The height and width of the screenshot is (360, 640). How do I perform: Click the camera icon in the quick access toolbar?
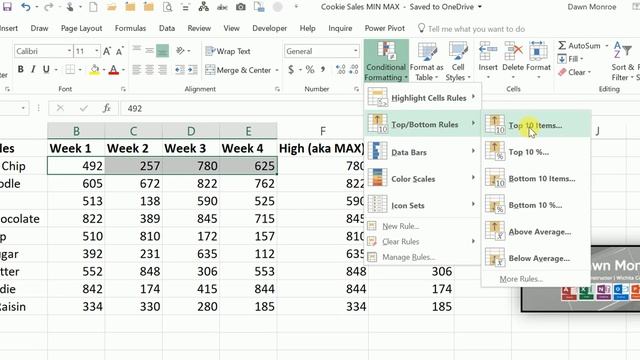click(241, 7)
